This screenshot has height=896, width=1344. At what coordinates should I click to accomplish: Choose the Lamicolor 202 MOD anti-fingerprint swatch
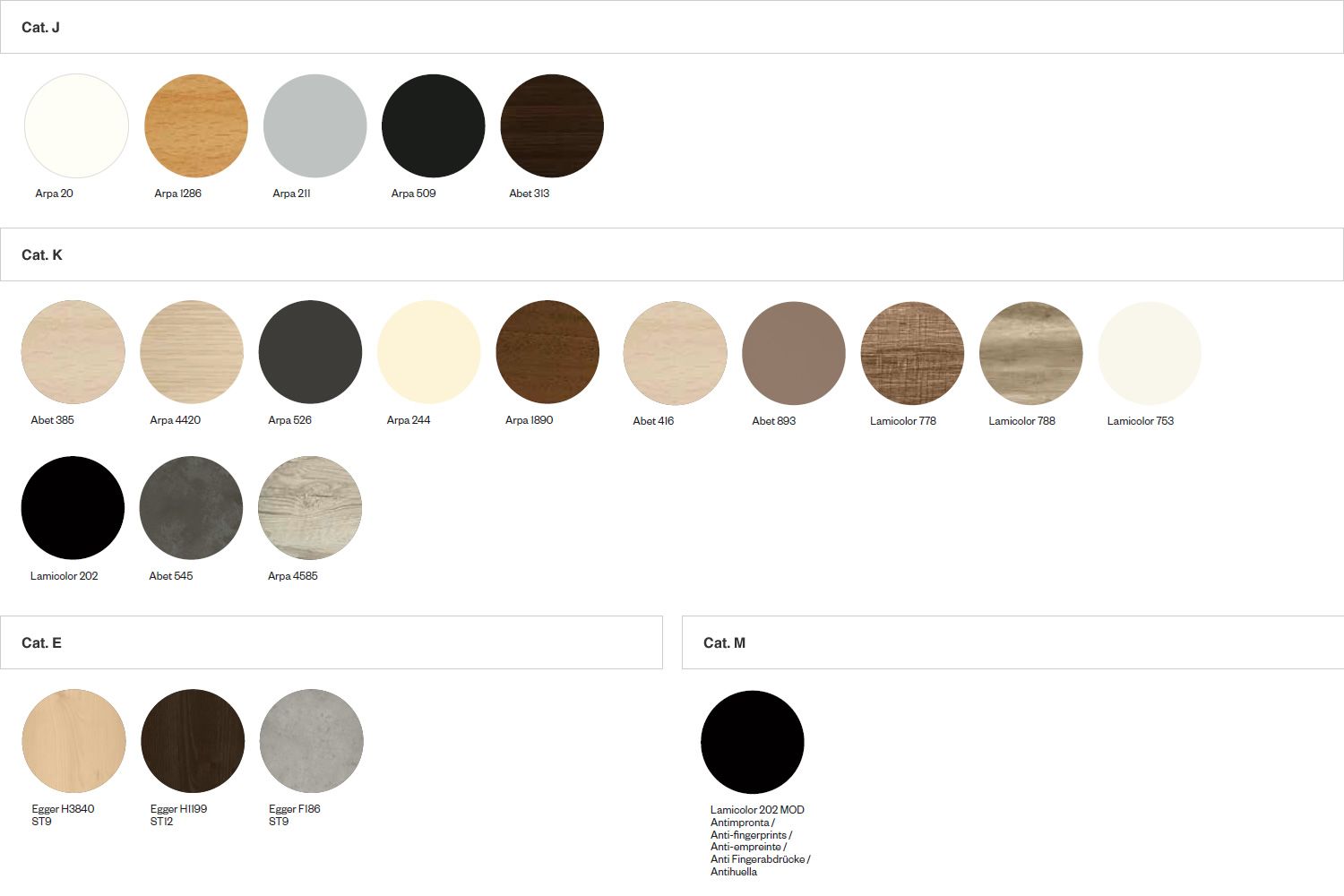pos(752,742)
